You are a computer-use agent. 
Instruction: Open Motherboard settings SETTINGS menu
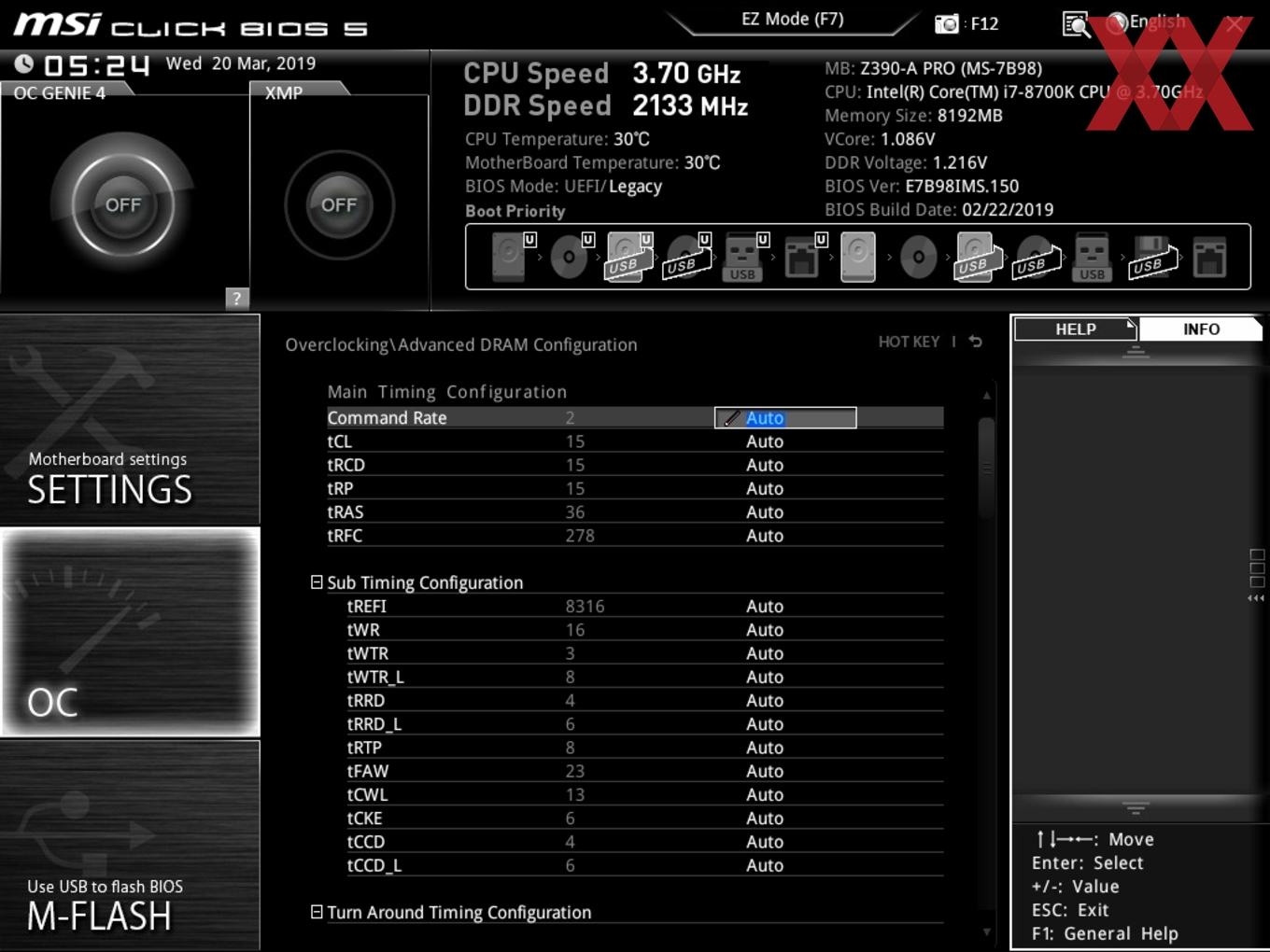[x=130, y=419]
